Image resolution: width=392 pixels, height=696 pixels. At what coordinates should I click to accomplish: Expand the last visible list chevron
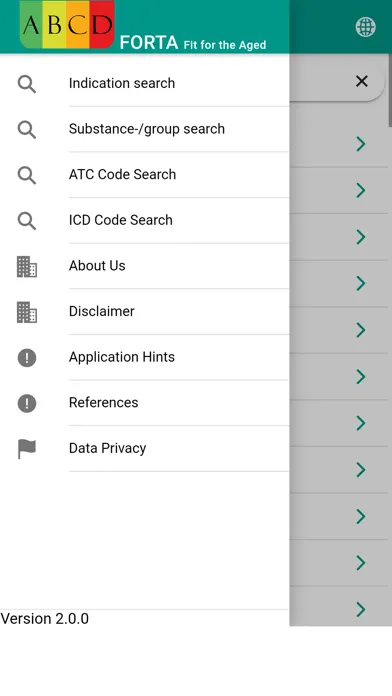[x=361, y=609]
